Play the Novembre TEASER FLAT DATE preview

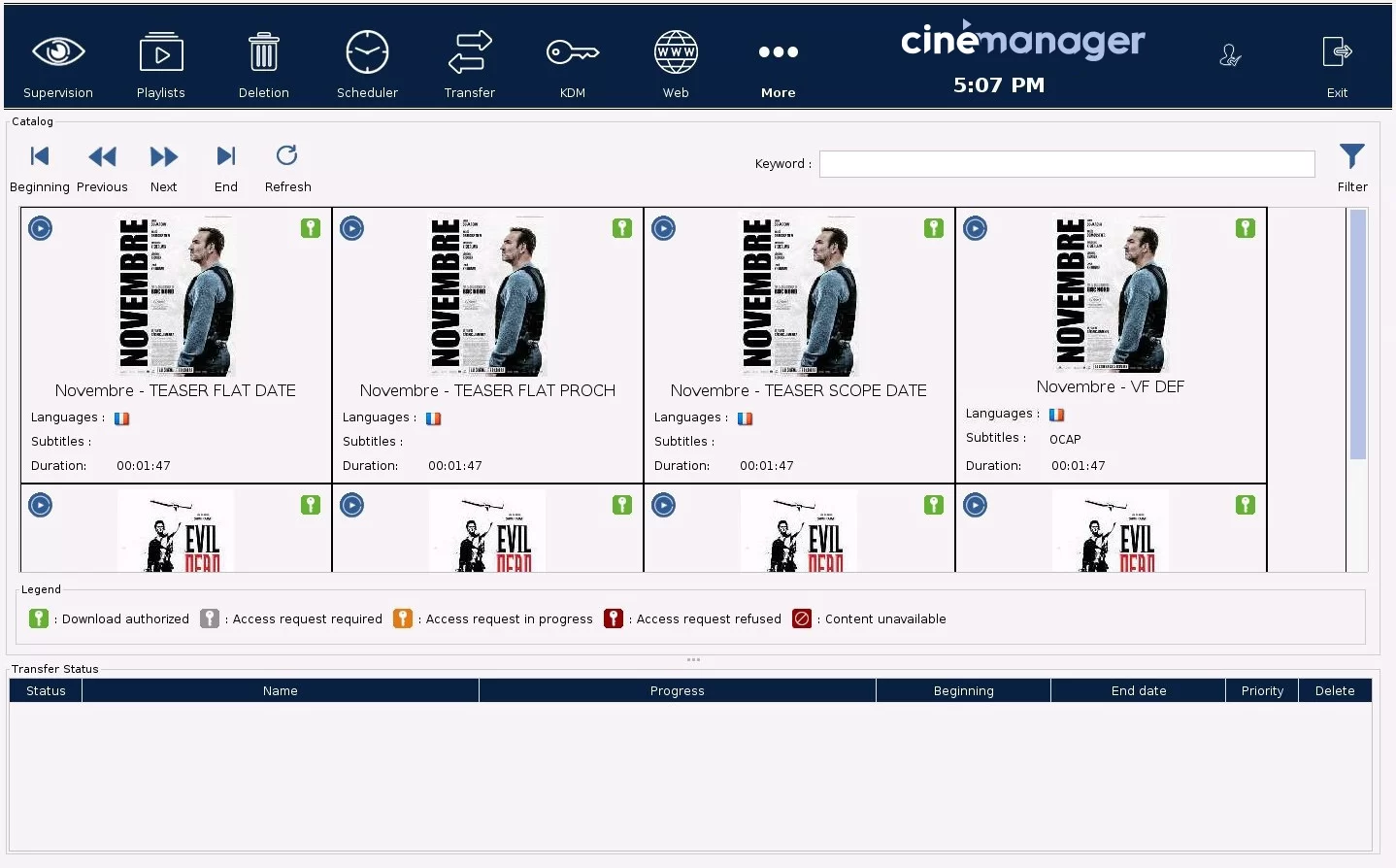(41, 228)
